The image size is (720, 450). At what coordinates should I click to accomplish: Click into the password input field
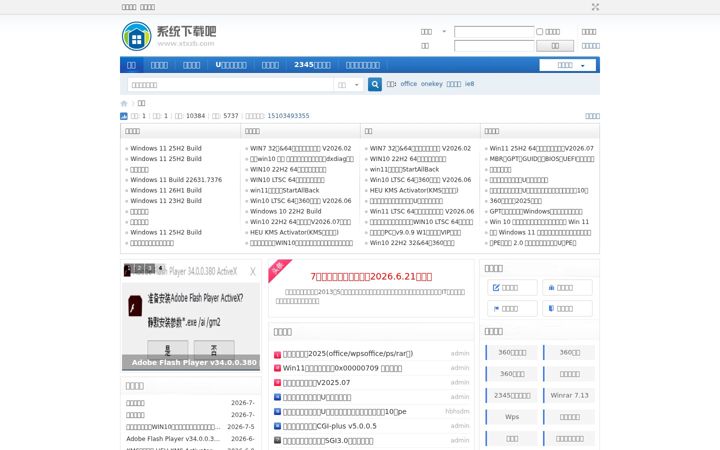tap(494, 45)
